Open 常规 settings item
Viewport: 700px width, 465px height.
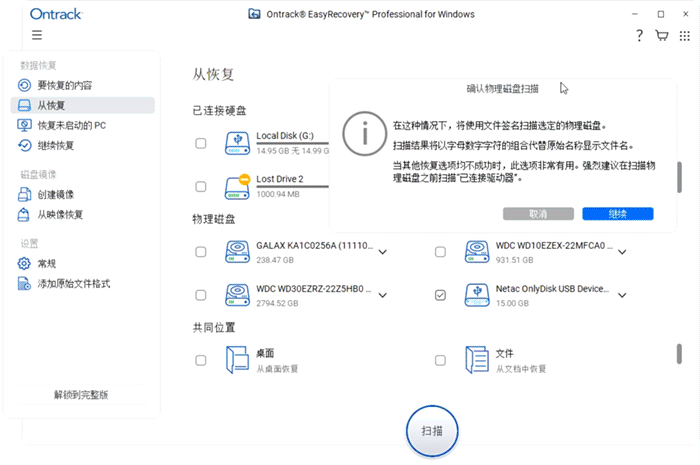(83, 264)
